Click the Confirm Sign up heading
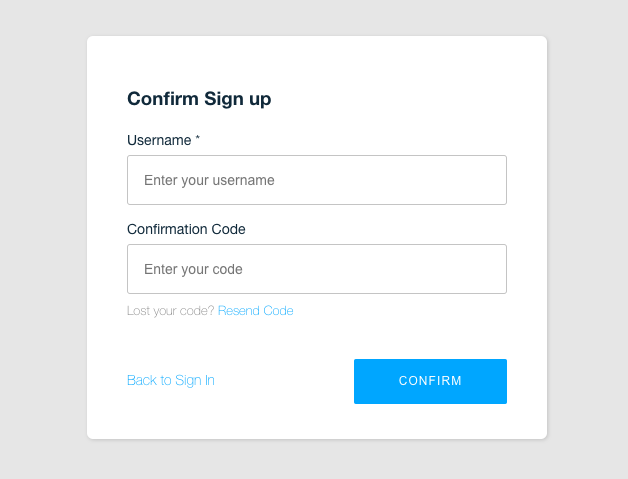This screenshot has width=628, height=479. tap(199, 99)
